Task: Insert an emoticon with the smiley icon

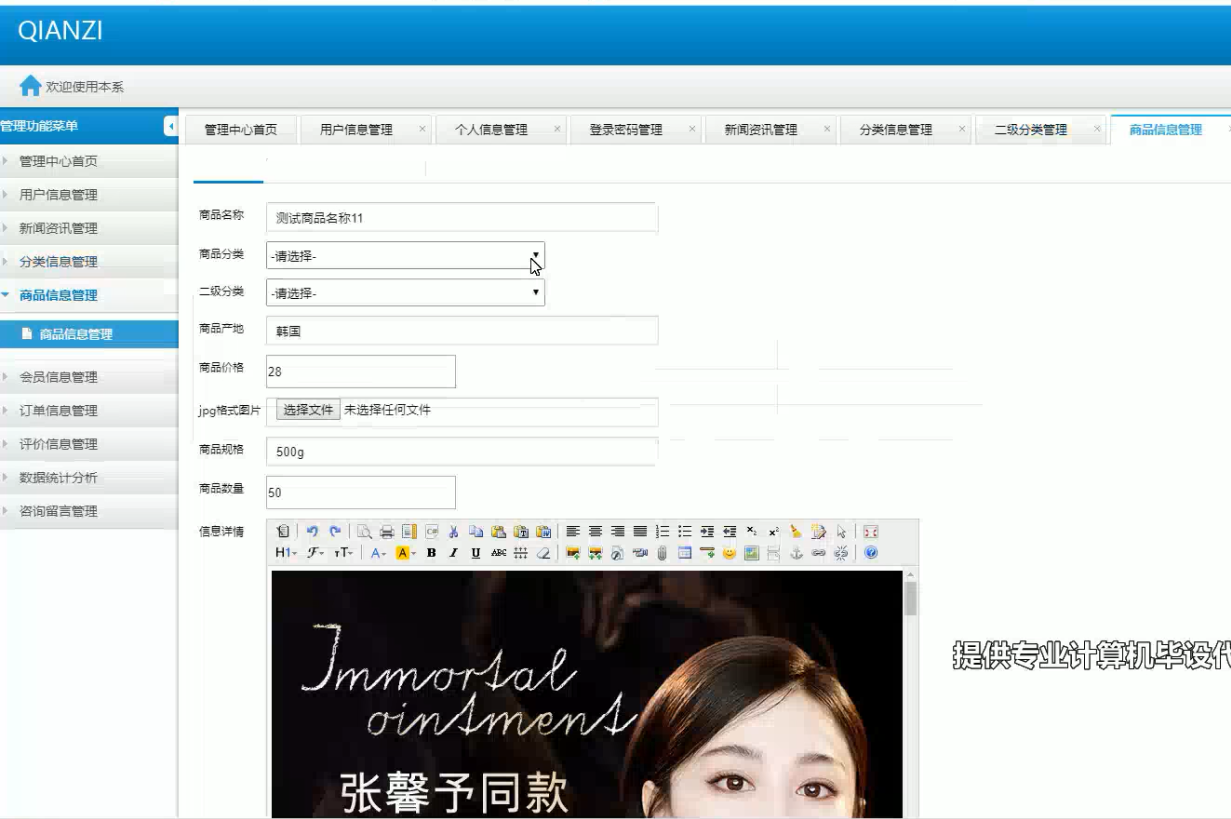Action: [x=729, y=553]
